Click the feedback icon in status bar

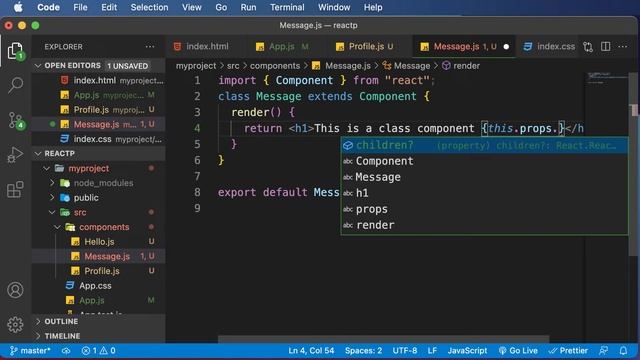point(603,351)
